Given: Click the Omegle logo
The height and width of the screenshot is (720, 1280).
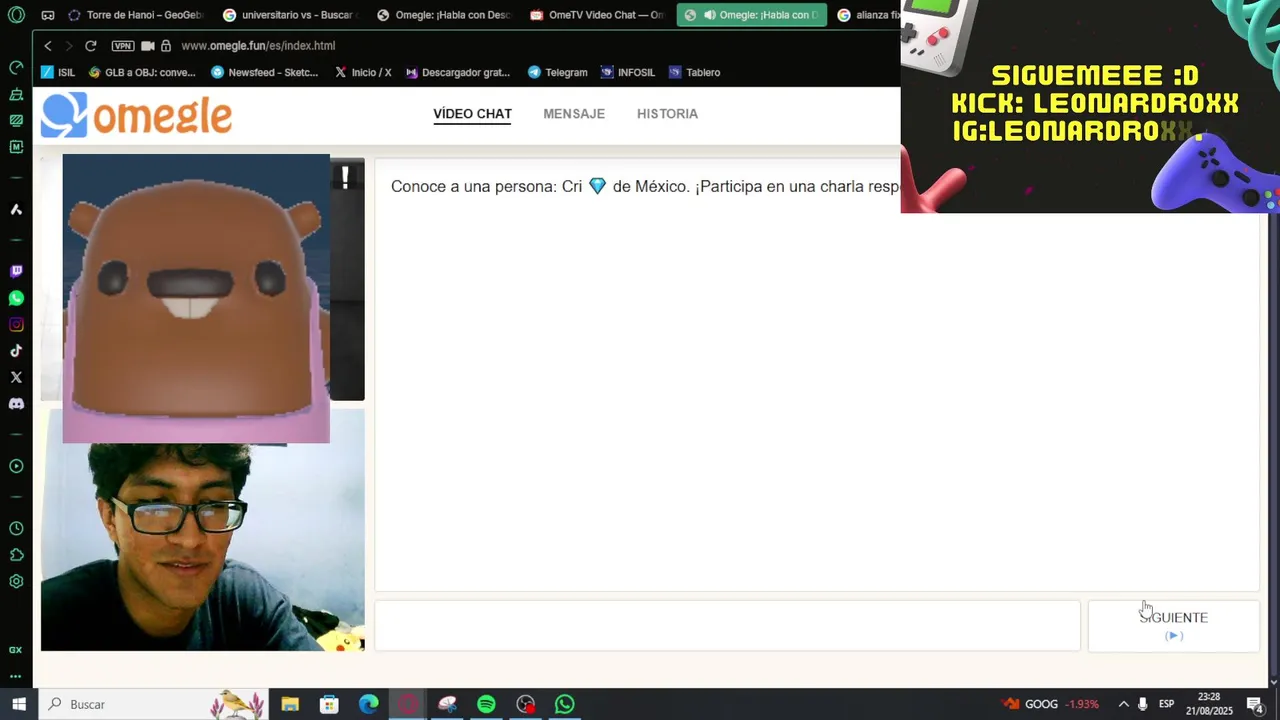Looking at the screenshot, I should (x=136, y=115).
